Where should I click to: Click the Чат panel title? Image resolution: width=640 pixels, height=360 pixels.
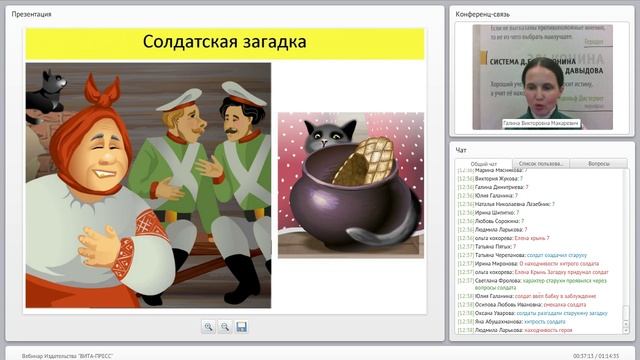(x=461, y=150)
